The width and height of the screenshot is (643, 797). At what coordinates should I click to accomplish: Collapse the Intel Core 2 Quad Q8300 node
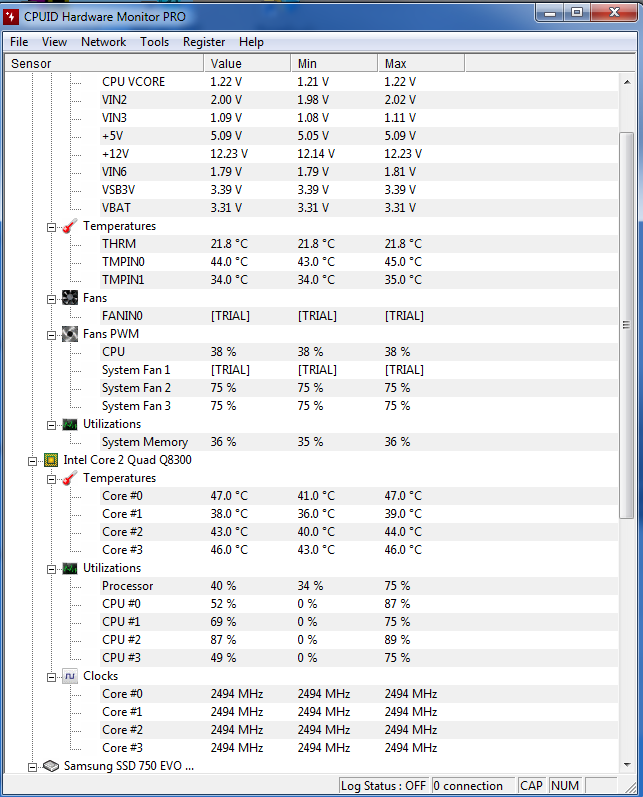point(33,461)
